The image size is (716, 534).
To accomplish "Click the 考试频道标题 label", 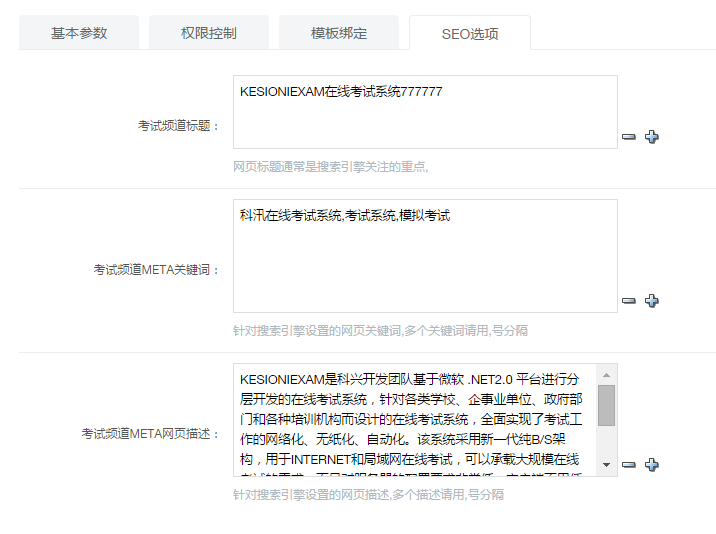I will (x=179, y=126).
